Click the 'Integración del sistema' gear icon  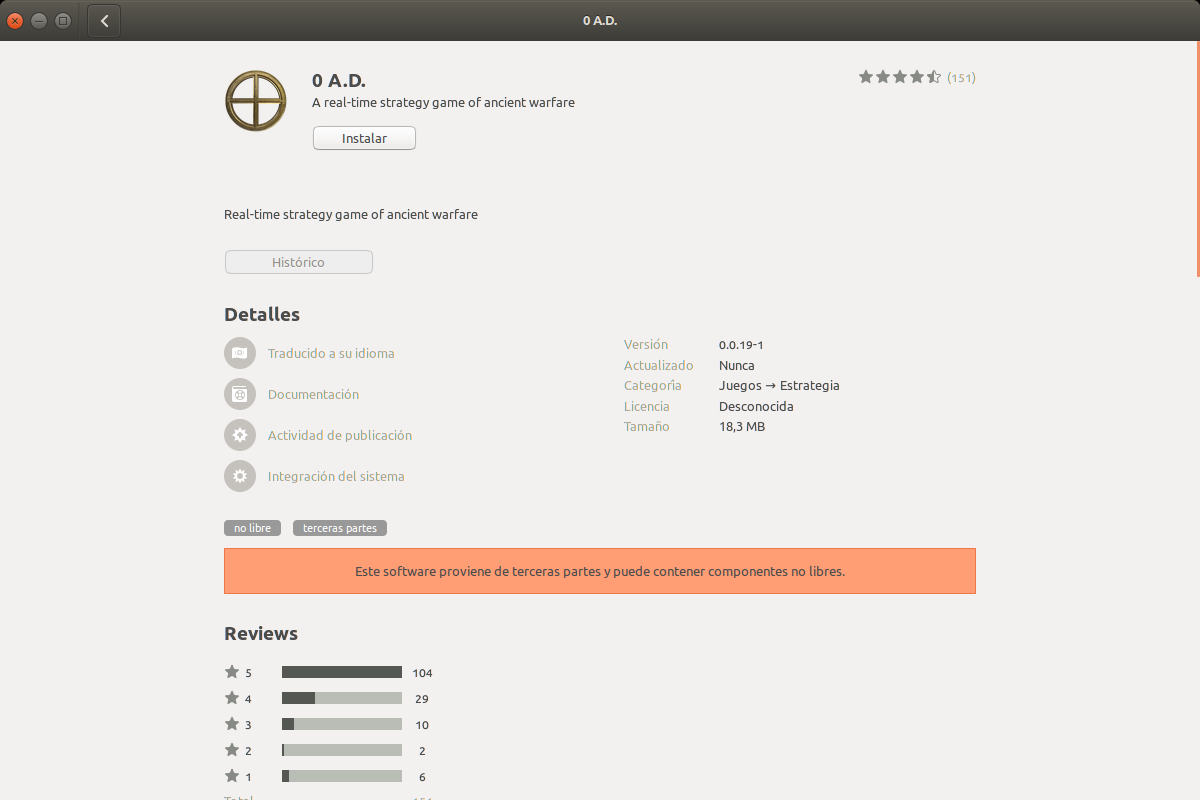click(x=240, y=476)
